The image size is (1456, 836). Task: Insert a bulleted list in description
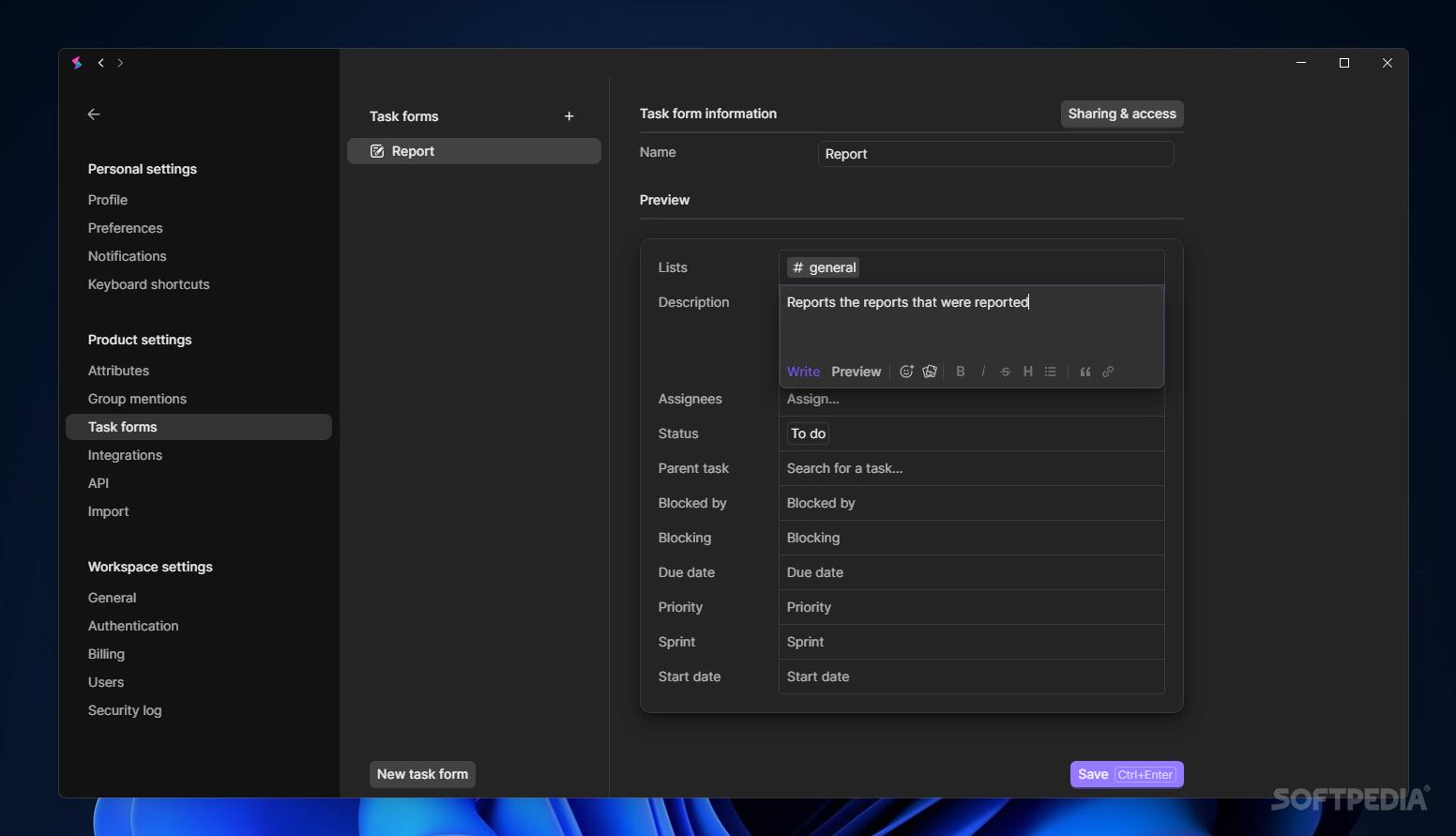(x=1051, y=372)
